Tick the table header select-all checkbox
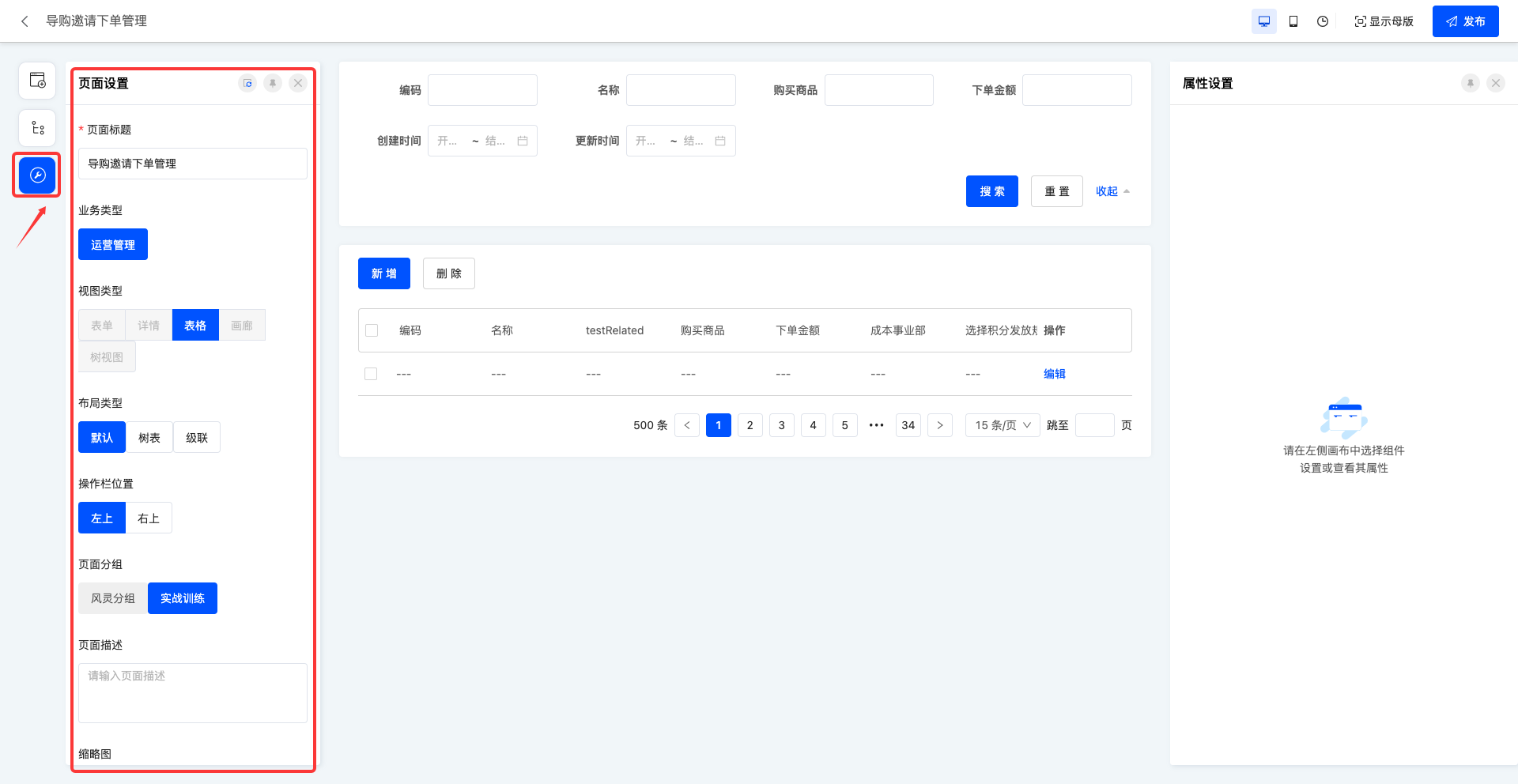Screen dimensions: 1518x784 coord(372,330)
